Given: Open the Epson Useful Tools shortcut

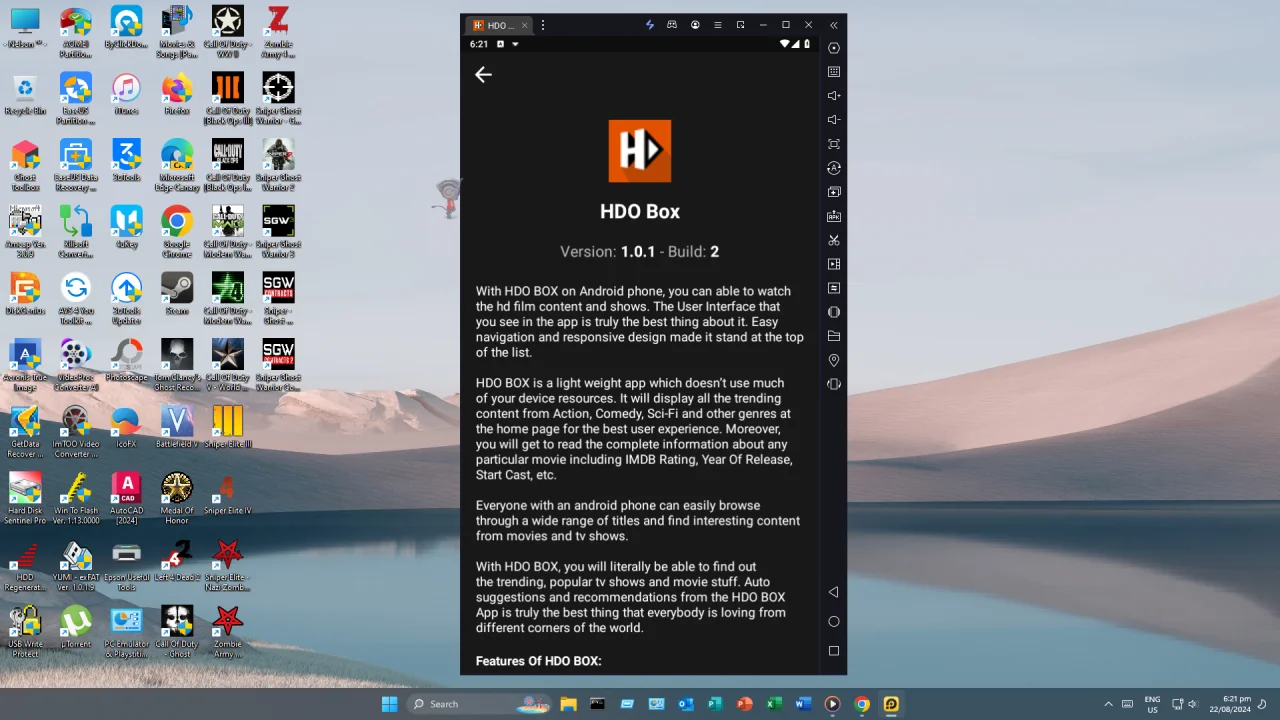Looking at the screenshot, I should click(126, 566).
